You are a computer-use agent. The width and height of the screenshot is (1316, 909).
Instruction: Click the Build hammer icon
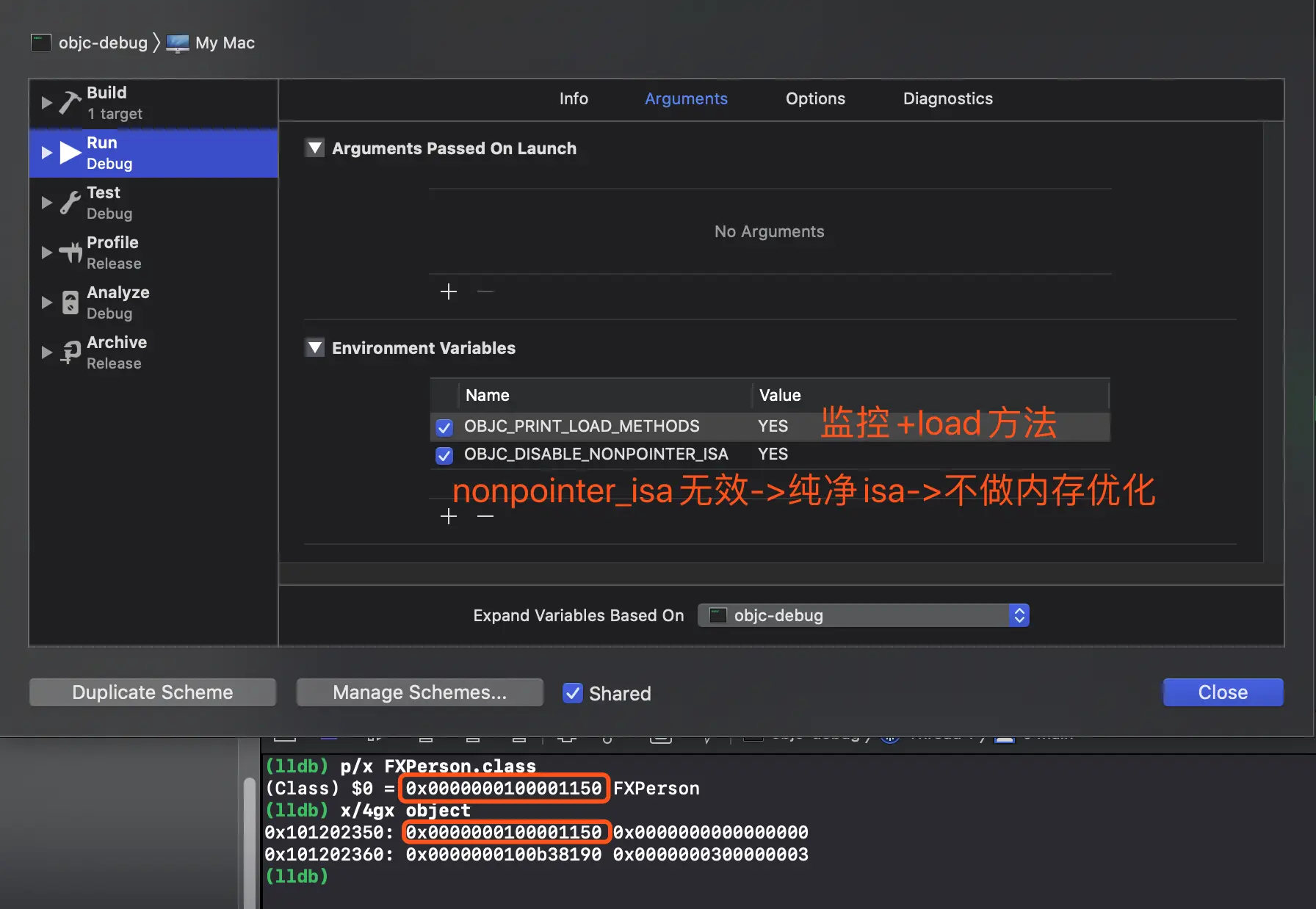(x=70, y=103)
